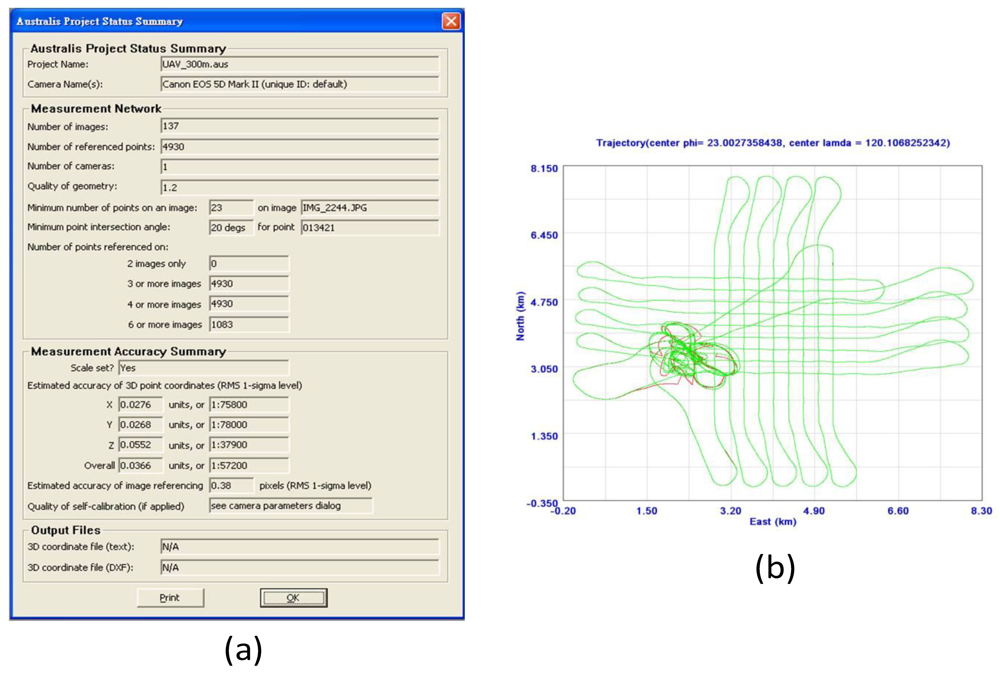Select the Camera Name(s) field
Screen dimensions: 1000x673
(x=299, y=85)
